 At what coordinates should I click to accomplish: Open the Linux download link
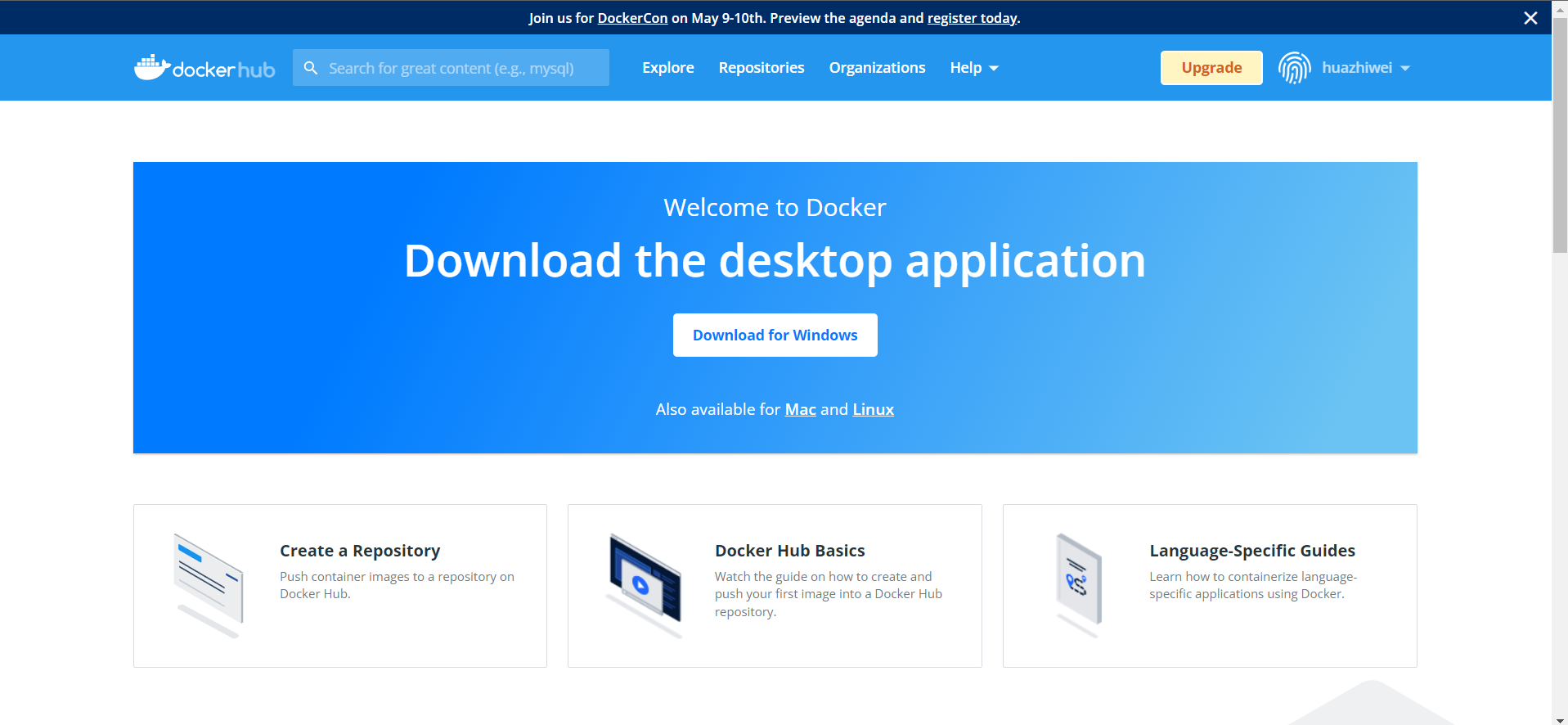(x=873, y=409)
